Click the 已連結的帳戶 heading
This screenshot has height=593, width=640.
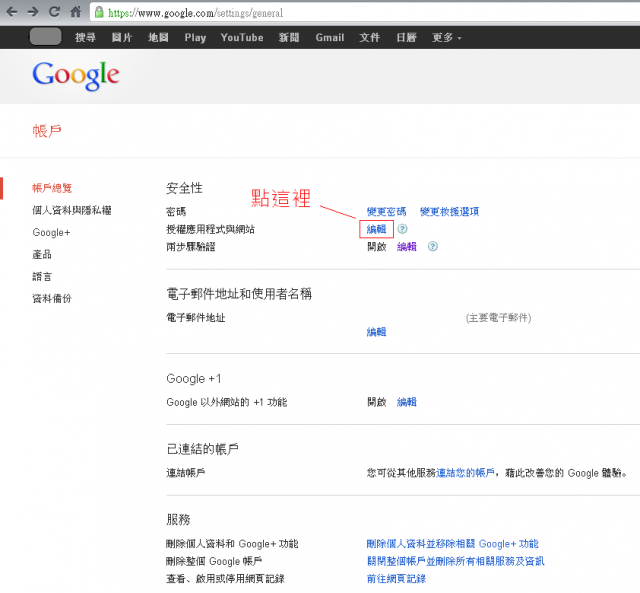(202, 449)
